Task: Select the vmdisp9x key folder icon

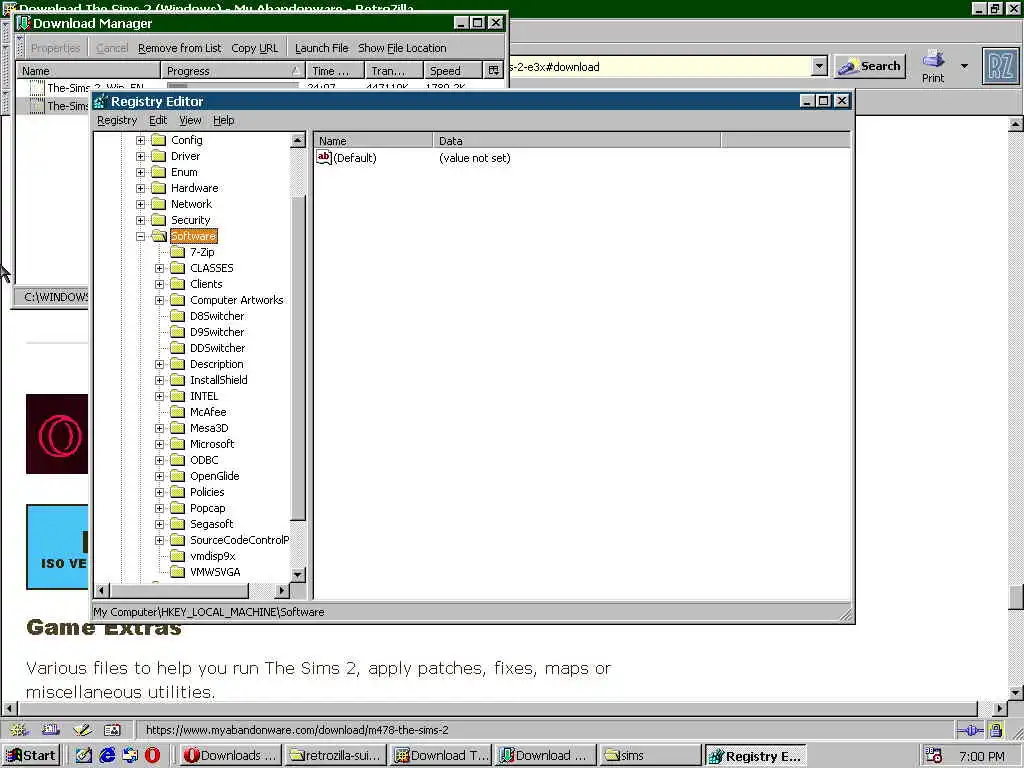Action: click(x=178, y=556)
